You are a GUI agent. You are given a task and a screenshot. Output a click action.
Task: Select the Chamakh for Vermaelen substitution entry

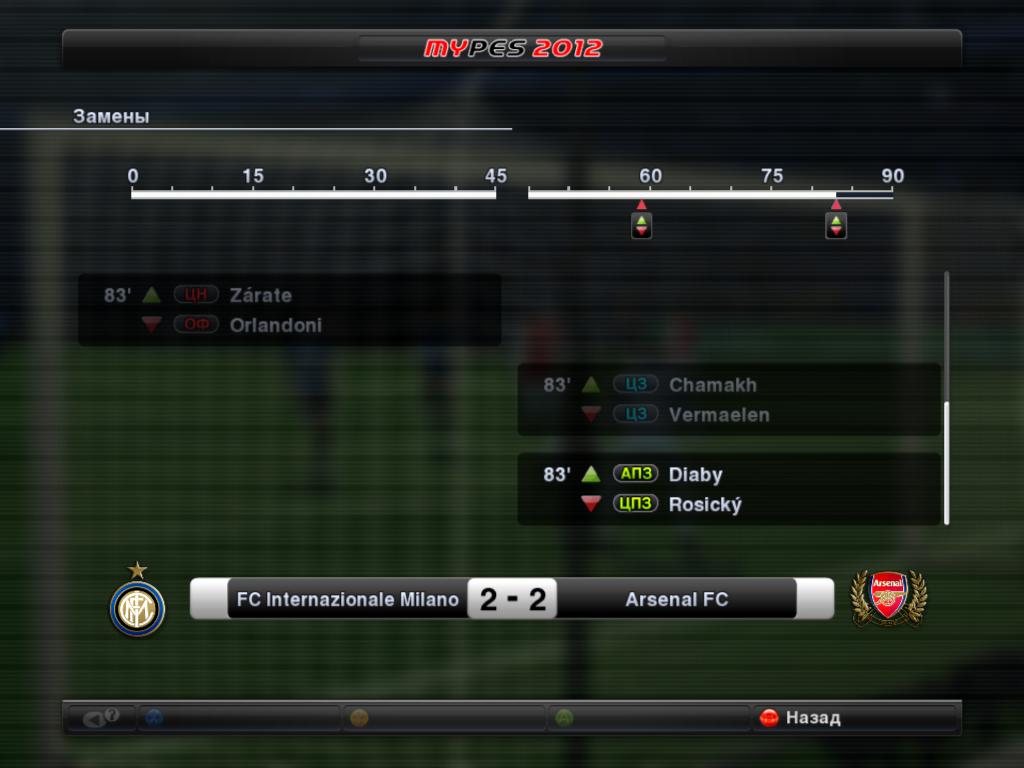(x=729, y=400)
